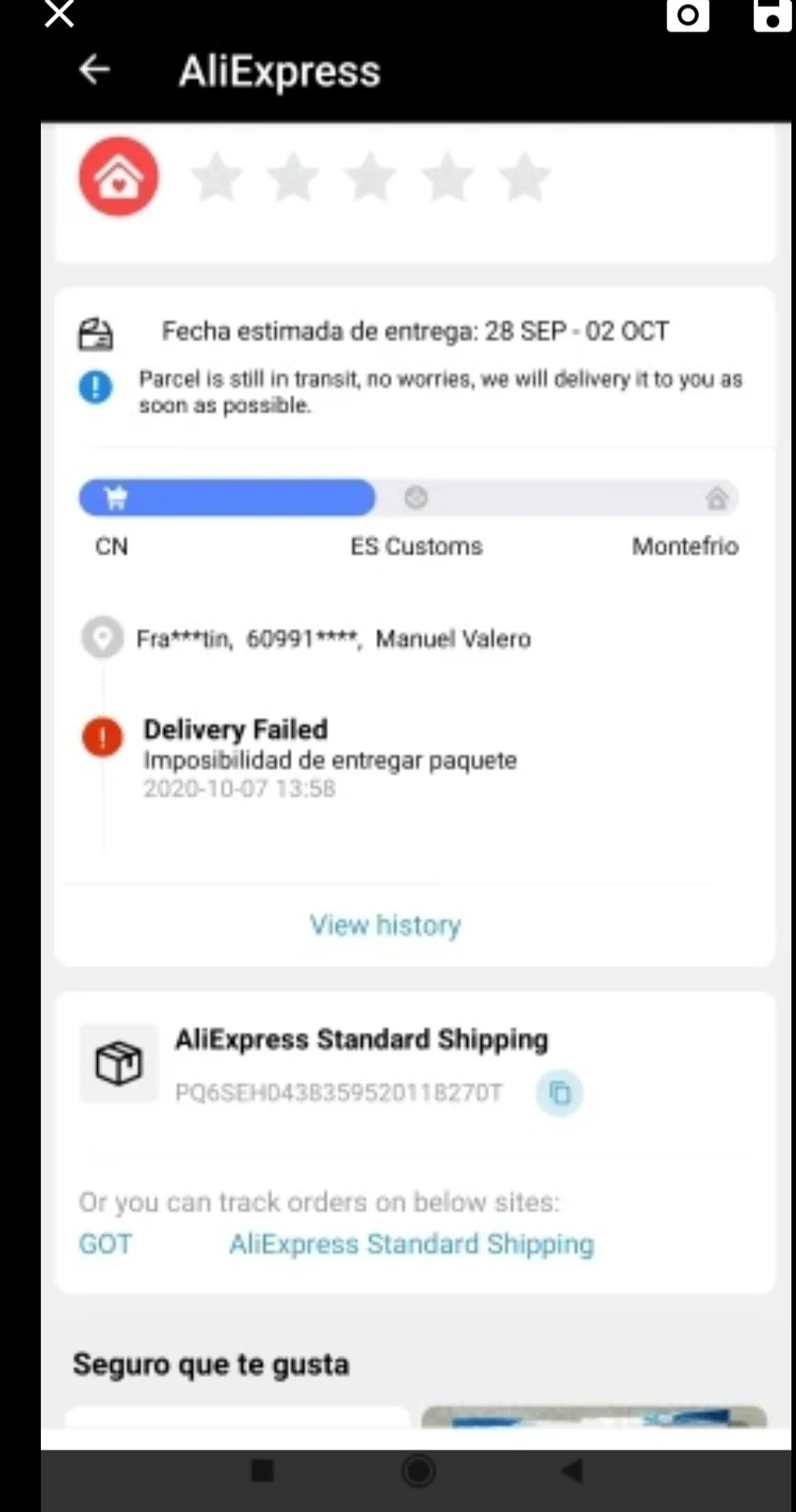Copy the tracking number with copy icon
The width and height of the screenshot is (796, 1512).
559,1093
